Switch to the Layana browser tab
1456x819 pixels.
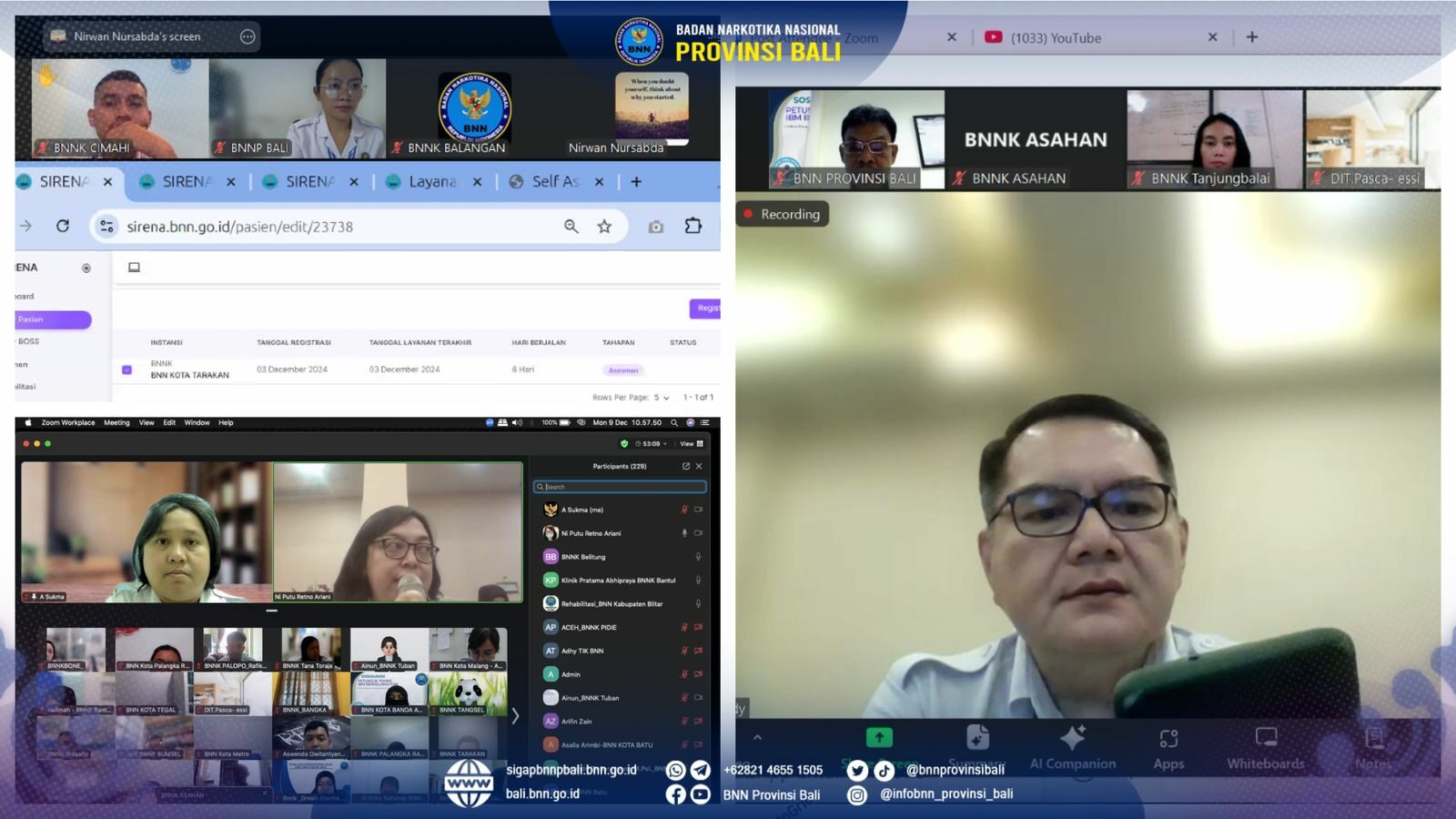pos(433,182)
